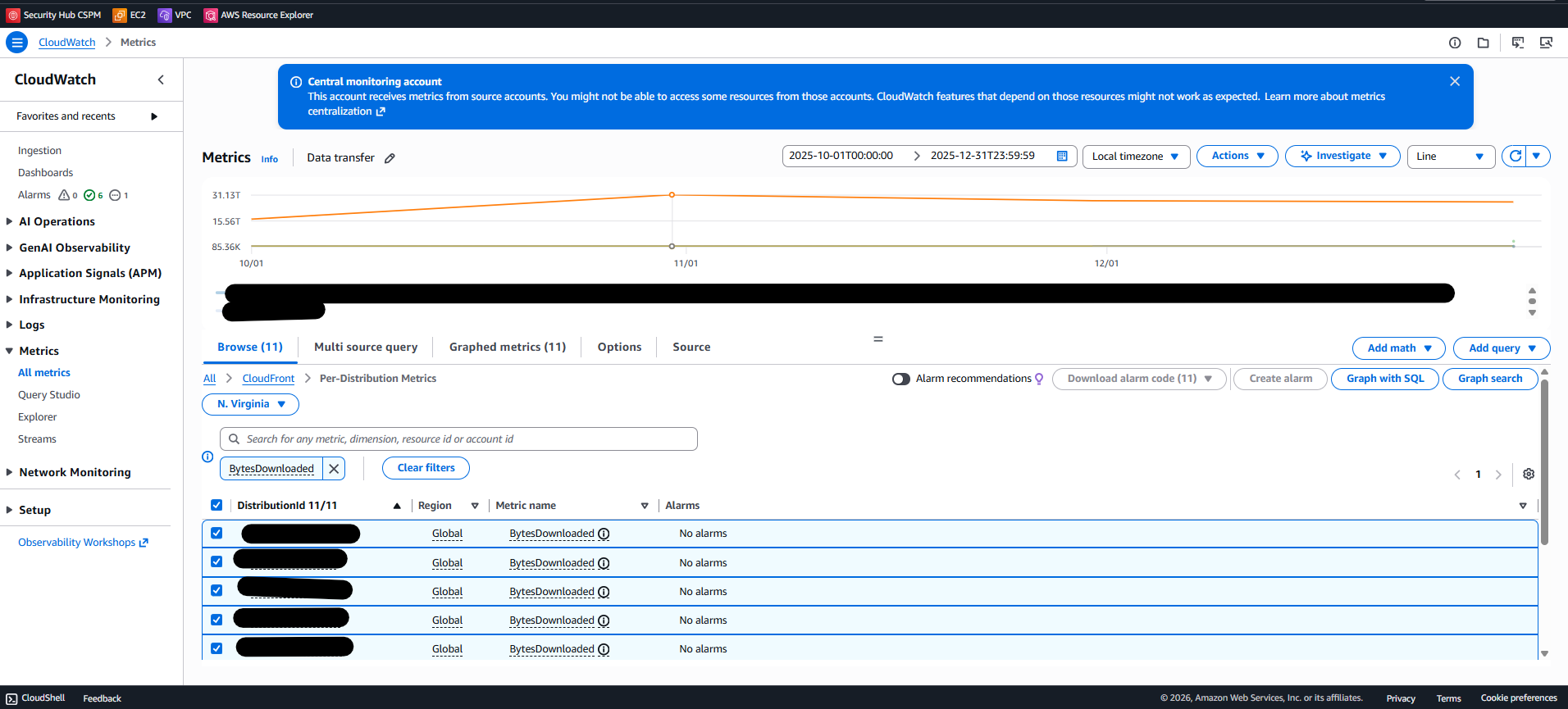The width and height of the screenshot is (1568, 709).
Task: Open CloudFront breadcrumb link
Action: tap(268, 379)
